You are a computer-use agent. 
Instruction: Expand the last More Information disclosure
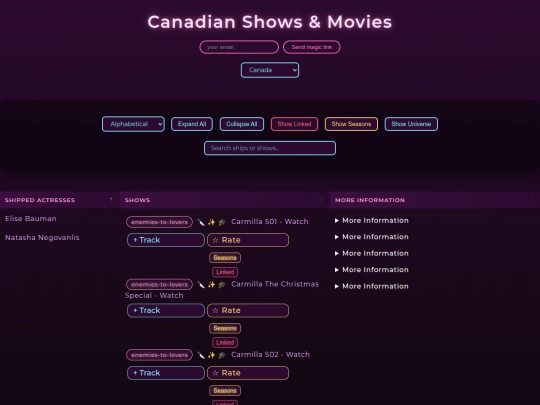(372, 286)
